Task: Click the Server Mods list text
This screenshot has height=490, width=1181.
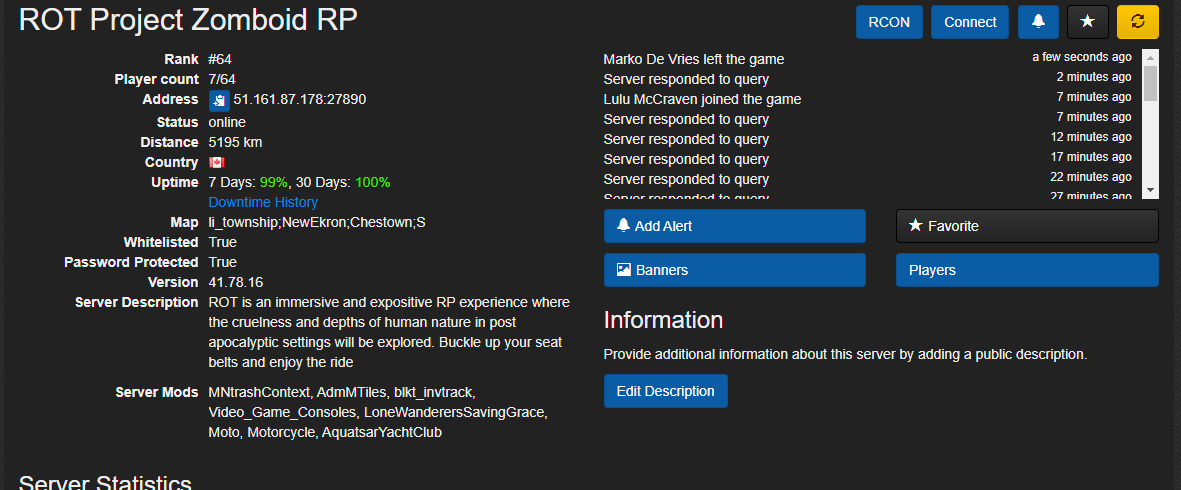Action: [x=378, y=412]
